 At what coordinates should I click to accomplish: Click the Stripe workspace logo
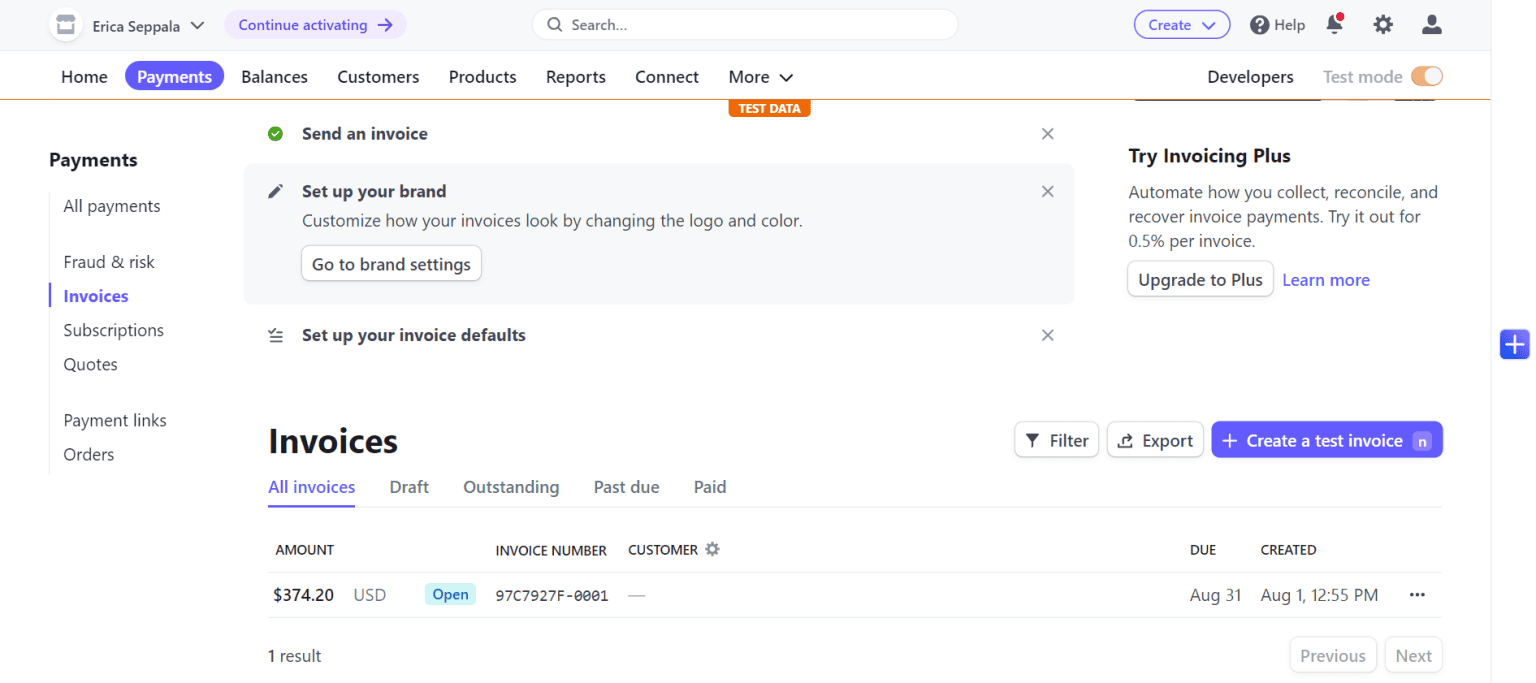point(65,24)
